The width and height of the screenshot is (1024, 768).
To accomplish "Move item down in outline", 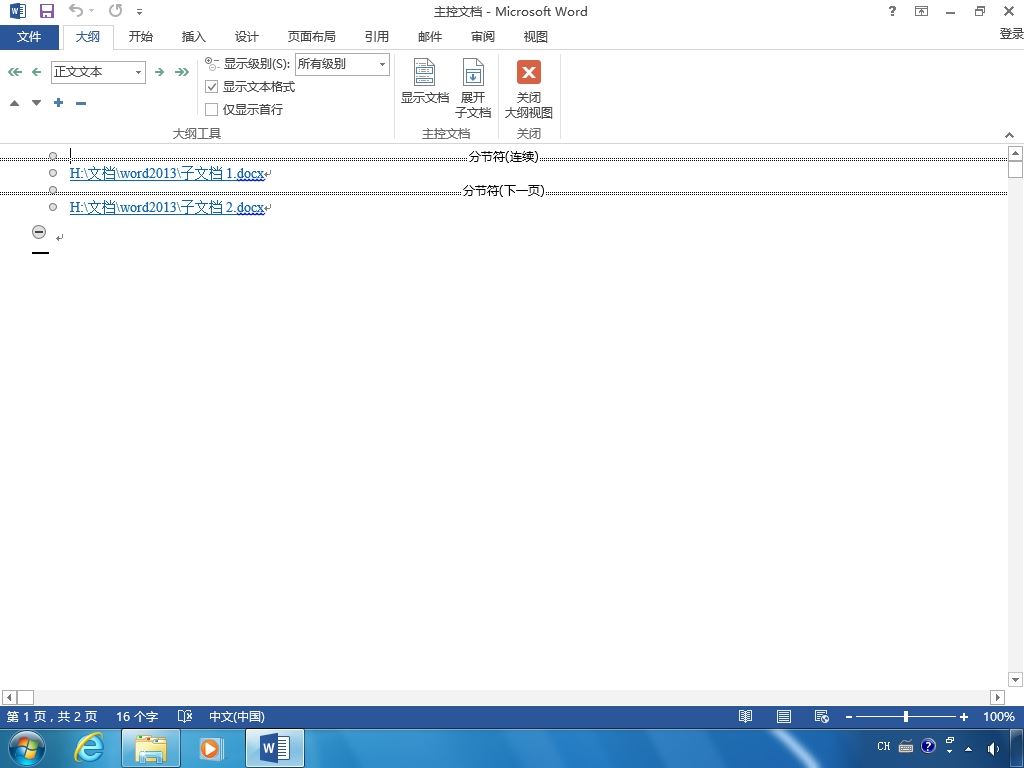I will coord(37,103).
